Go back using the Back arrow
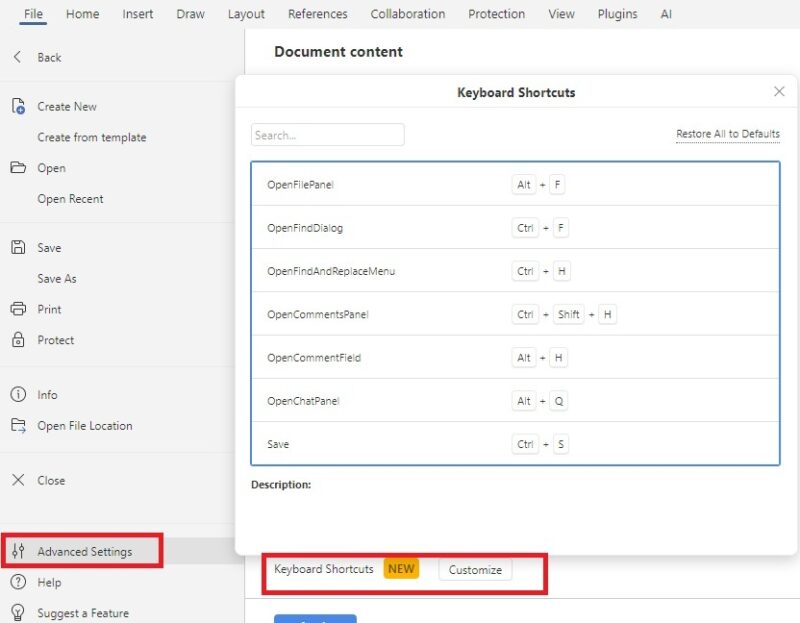Screen dimensions: 800x623 click(18, 58)
